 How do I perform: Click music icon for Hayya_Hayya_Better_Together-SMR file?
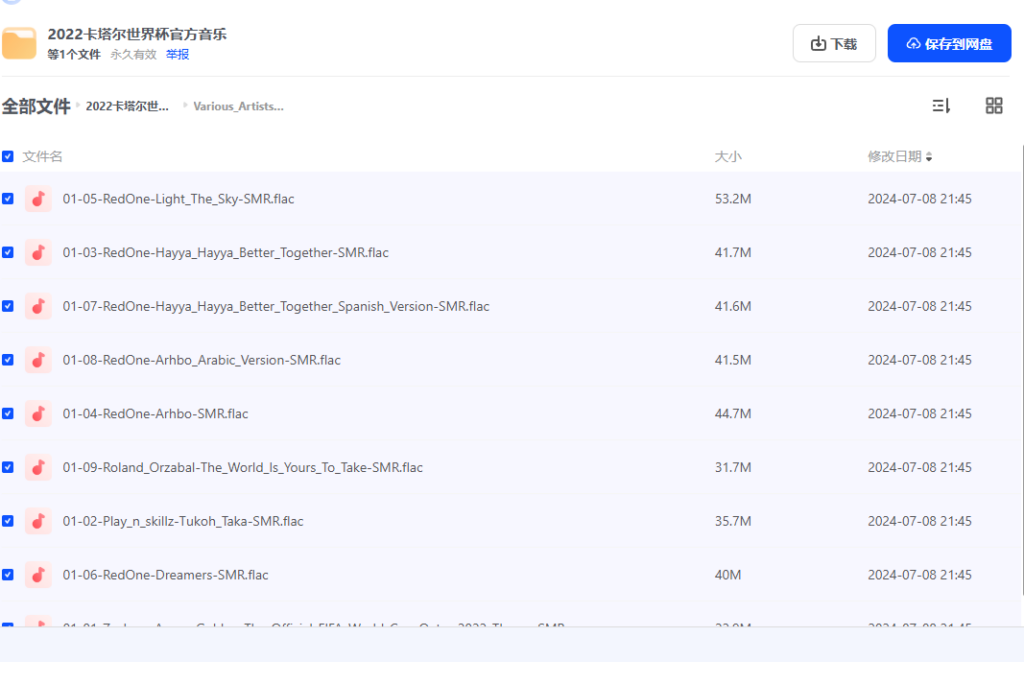(x=38, y=252)
